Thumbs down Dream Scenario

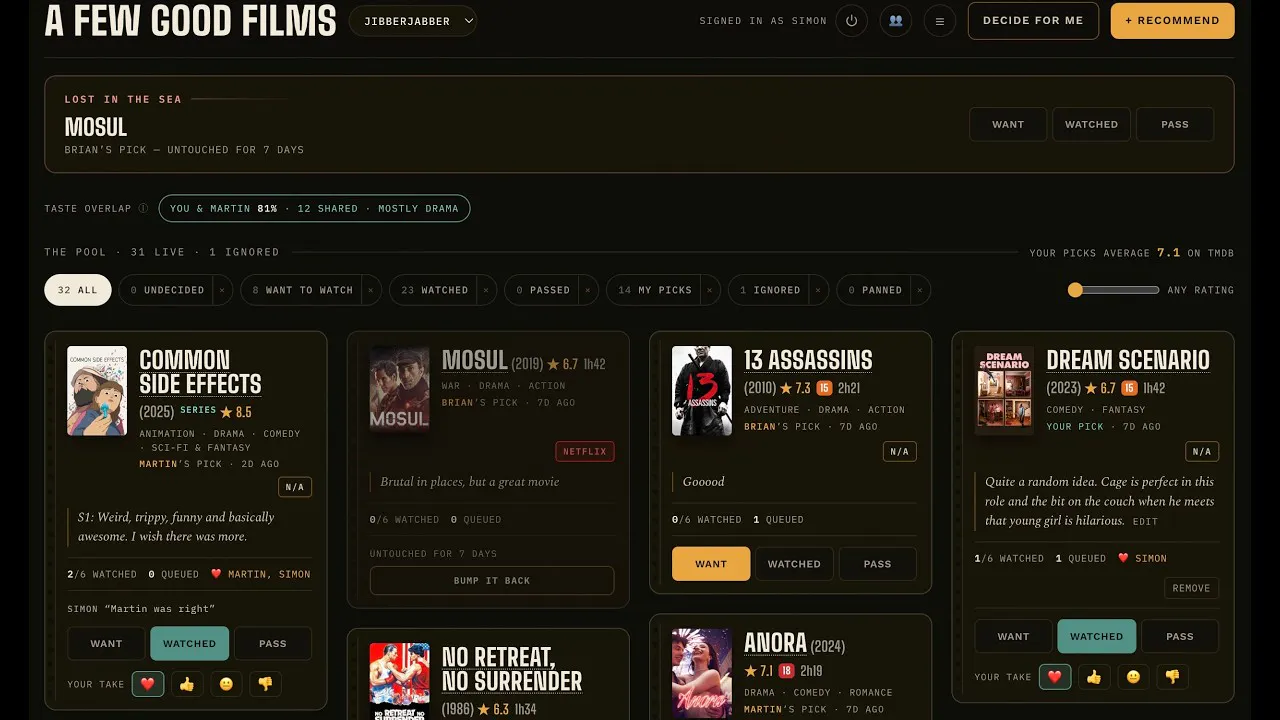tap(1172, 677)
